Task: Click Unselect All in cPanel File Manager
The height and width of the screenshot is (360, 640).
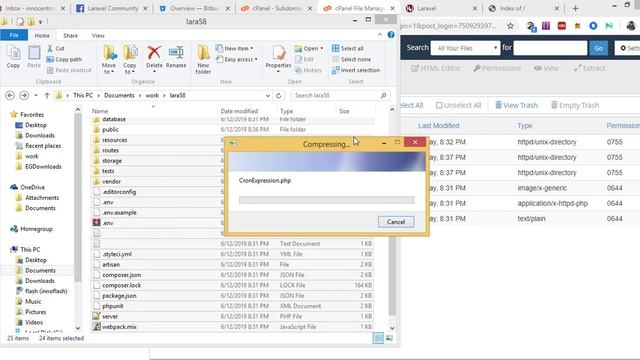Action: click(458, 105)
